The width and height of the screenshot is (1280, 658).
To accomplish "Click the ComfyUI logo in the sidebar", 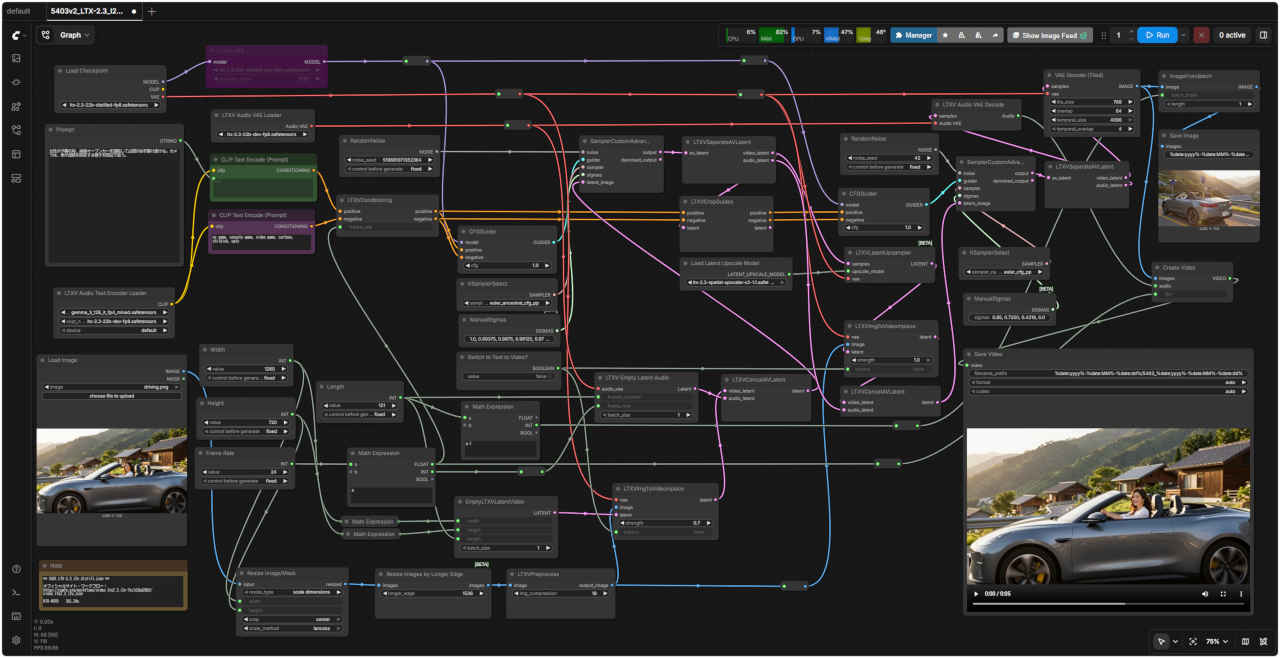I will 16,35.
